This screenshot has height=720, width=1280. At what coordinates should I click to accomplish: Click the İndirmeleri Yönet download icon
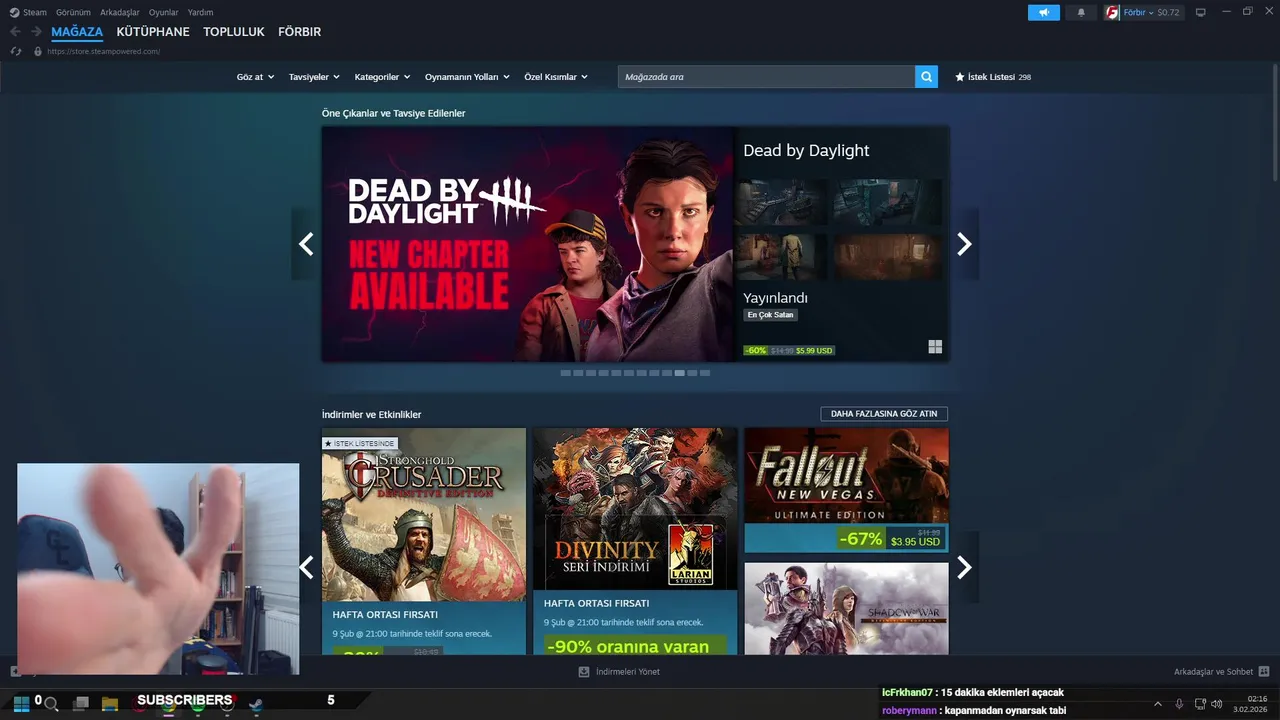(x=584, y=672)
